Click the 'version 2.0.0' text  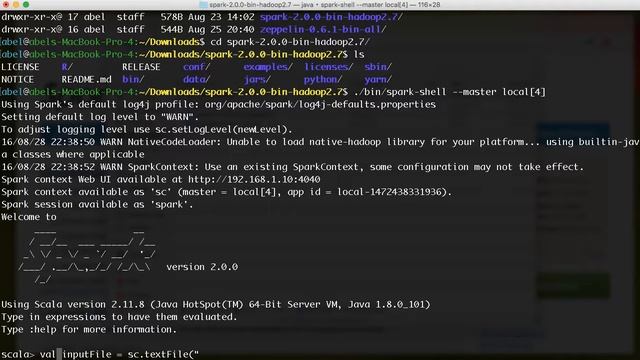202,267
